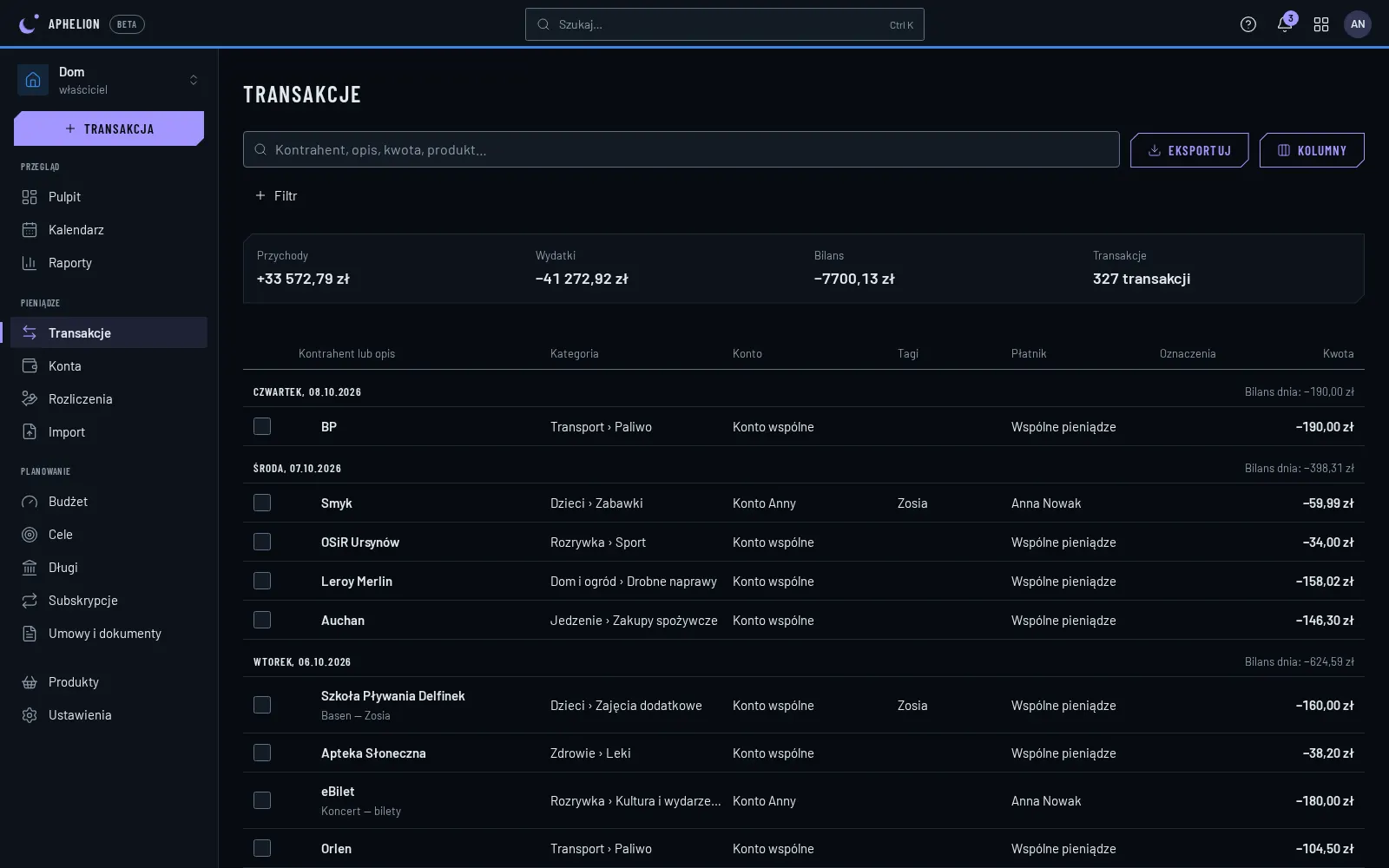Select the Smyk transaction checkbox

[262, 503]
